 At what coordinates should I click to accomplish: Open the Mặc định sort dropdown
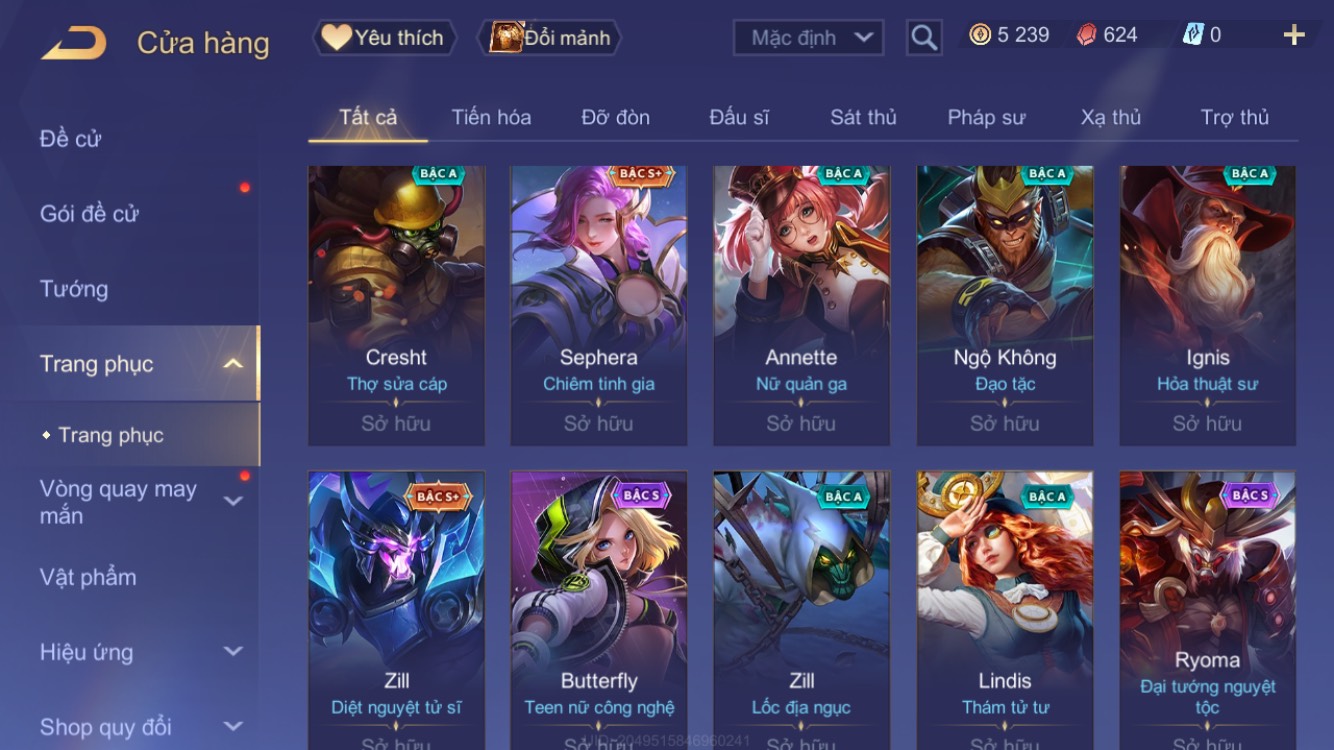click(x=809, y=38)
